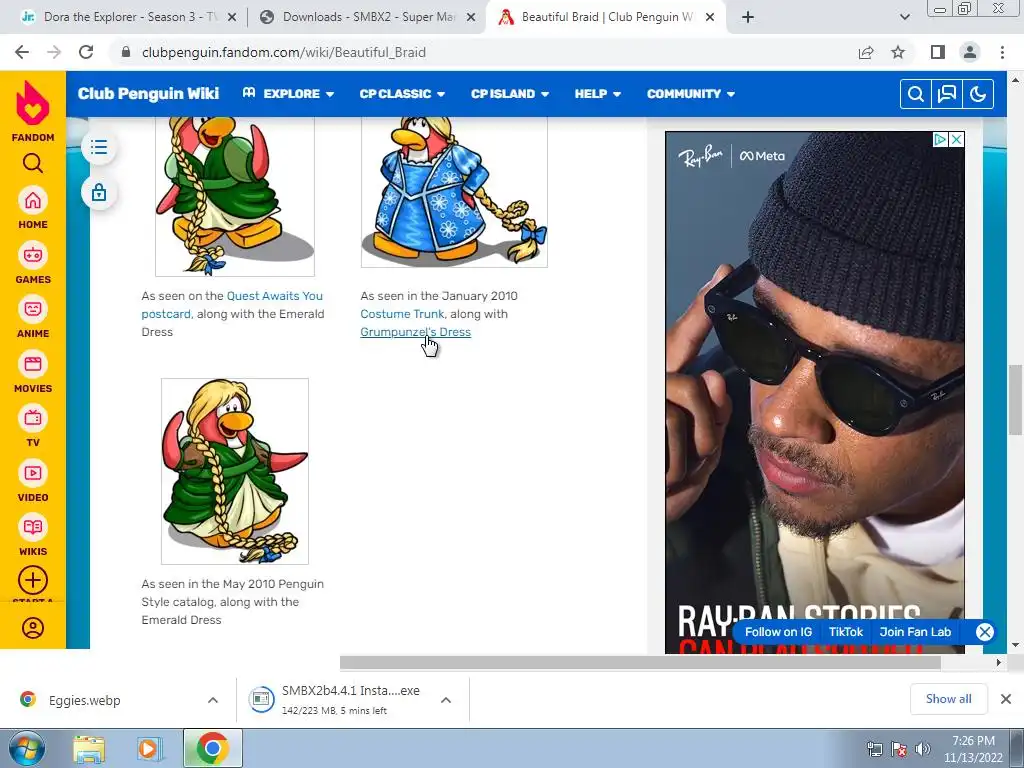This screenshot has height=768, width=1024.
Task: Click Show all downloads button
Action: [948, 699]
